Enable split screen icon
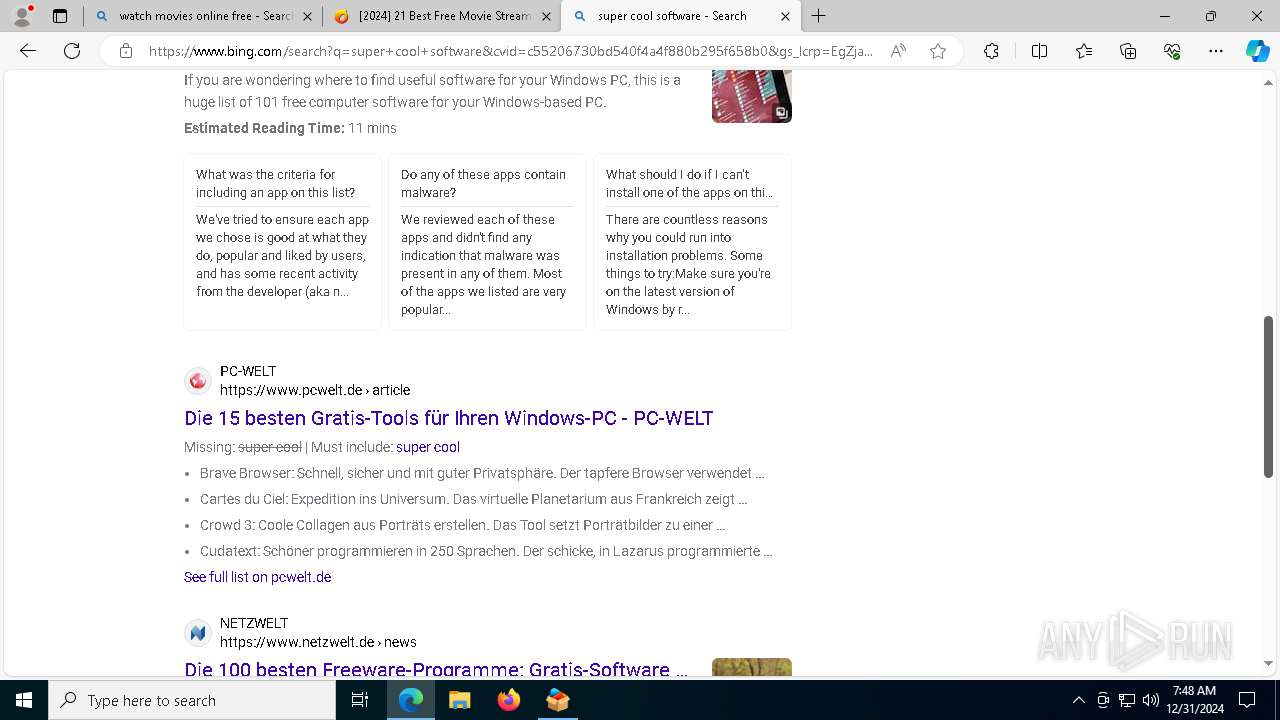Viewport: 1280px width, 720px height. pos(1039,51)
